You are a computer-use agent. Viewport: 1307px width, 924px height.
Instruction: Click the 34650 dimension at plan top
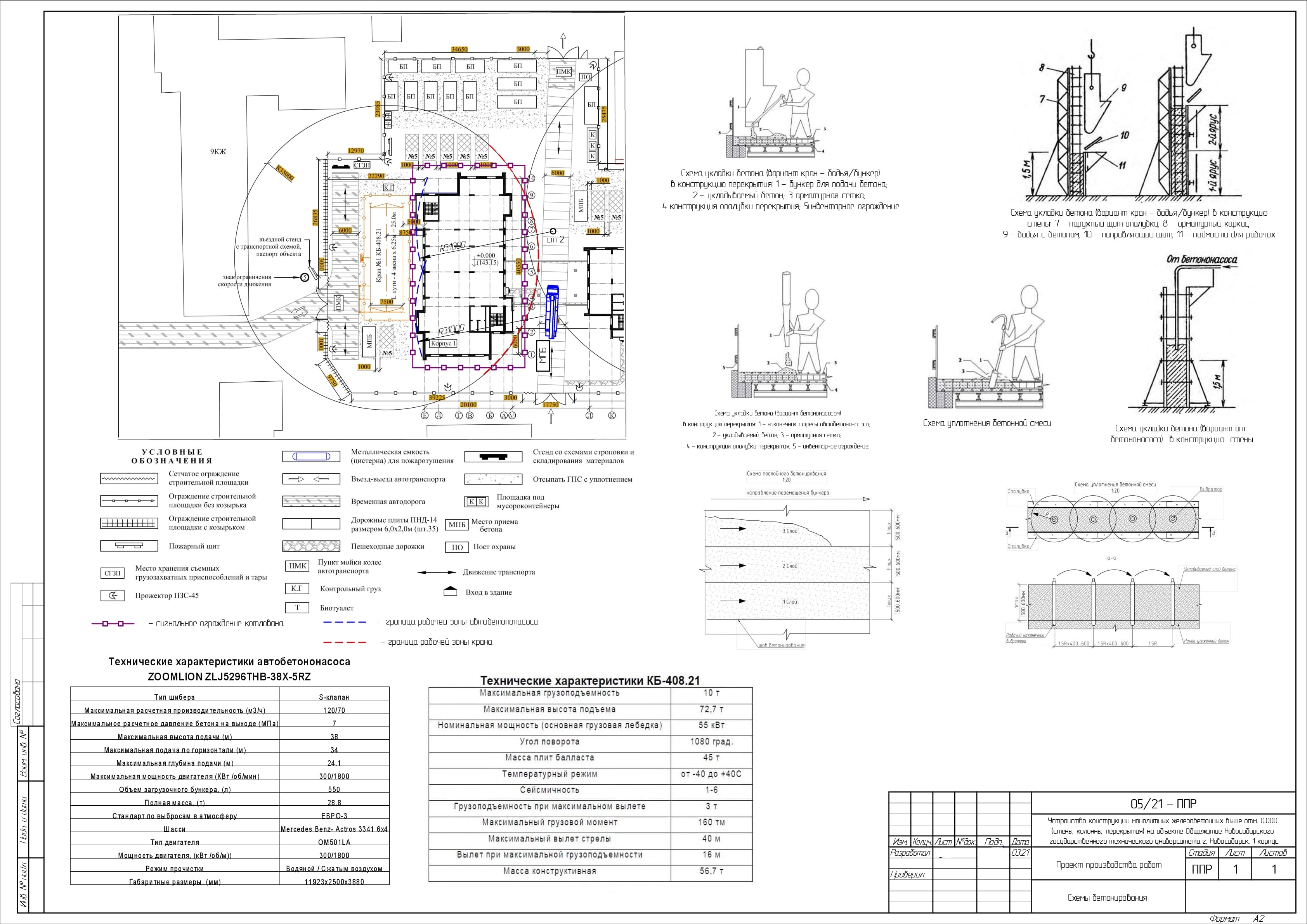(459, 50)
